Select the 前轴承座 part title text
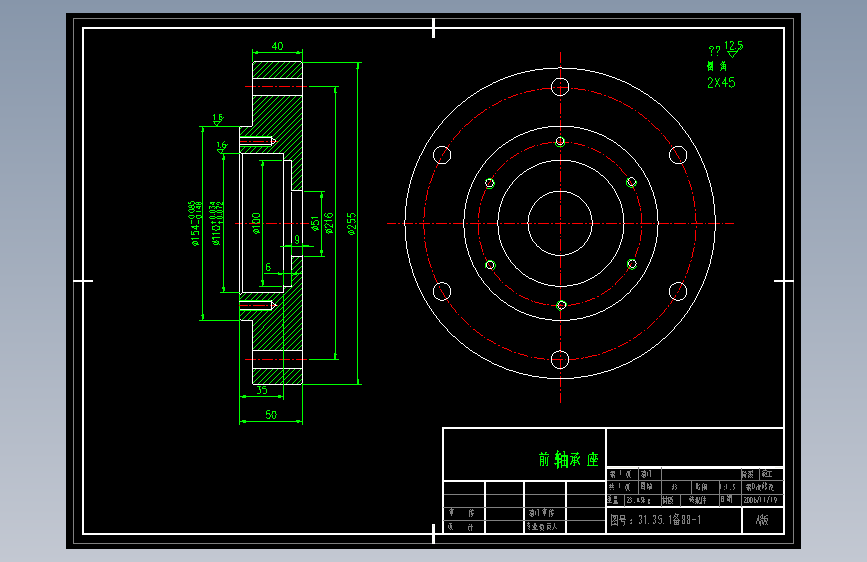Screen dimensions: 867x562 568,460
